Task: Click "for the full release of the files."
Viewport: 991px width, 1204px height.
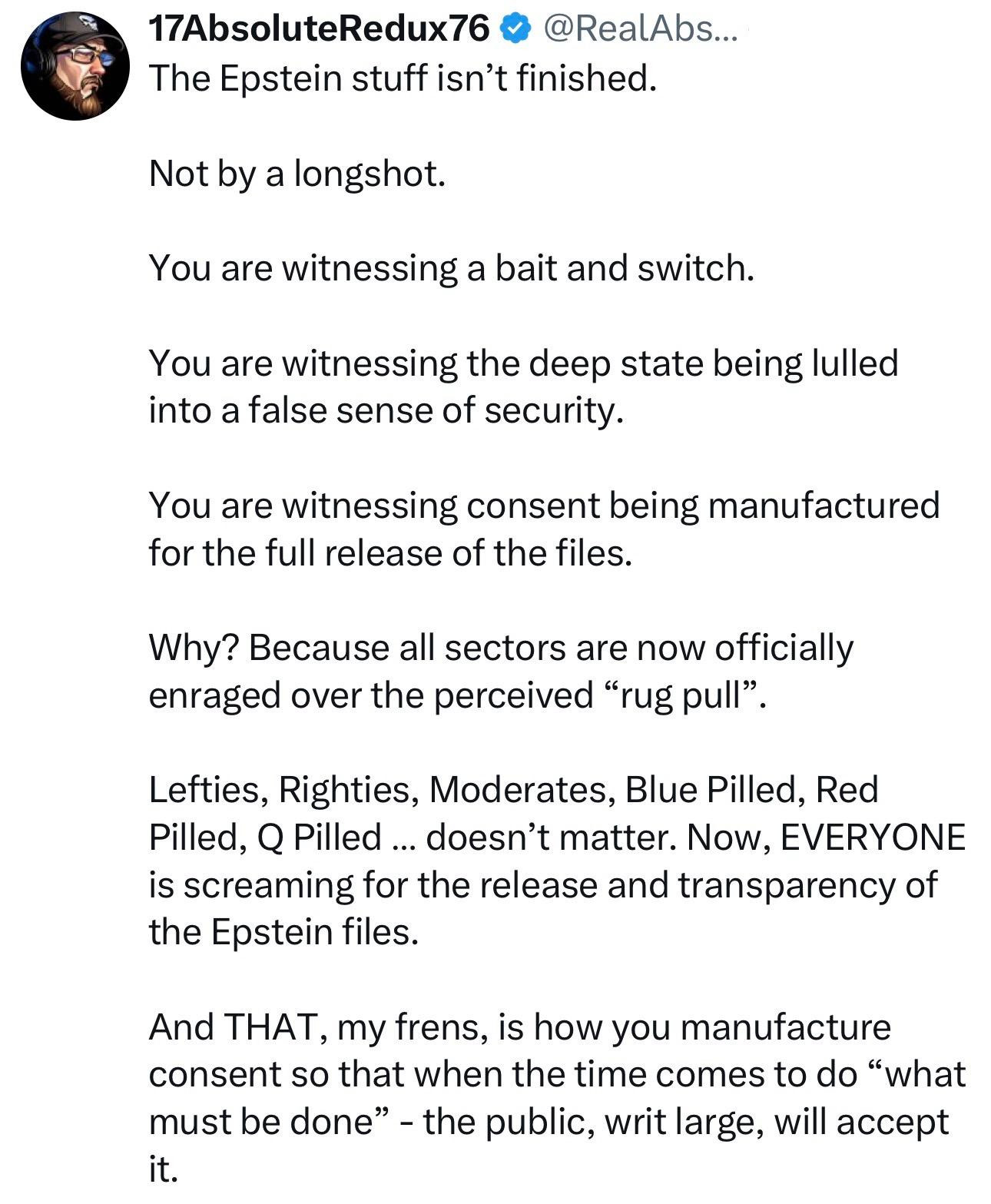Action: tap(390, 553)
